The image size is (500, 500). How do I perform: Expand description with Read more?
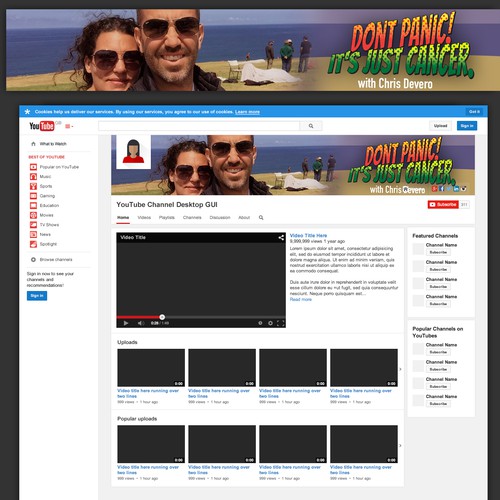coord(301,299)
